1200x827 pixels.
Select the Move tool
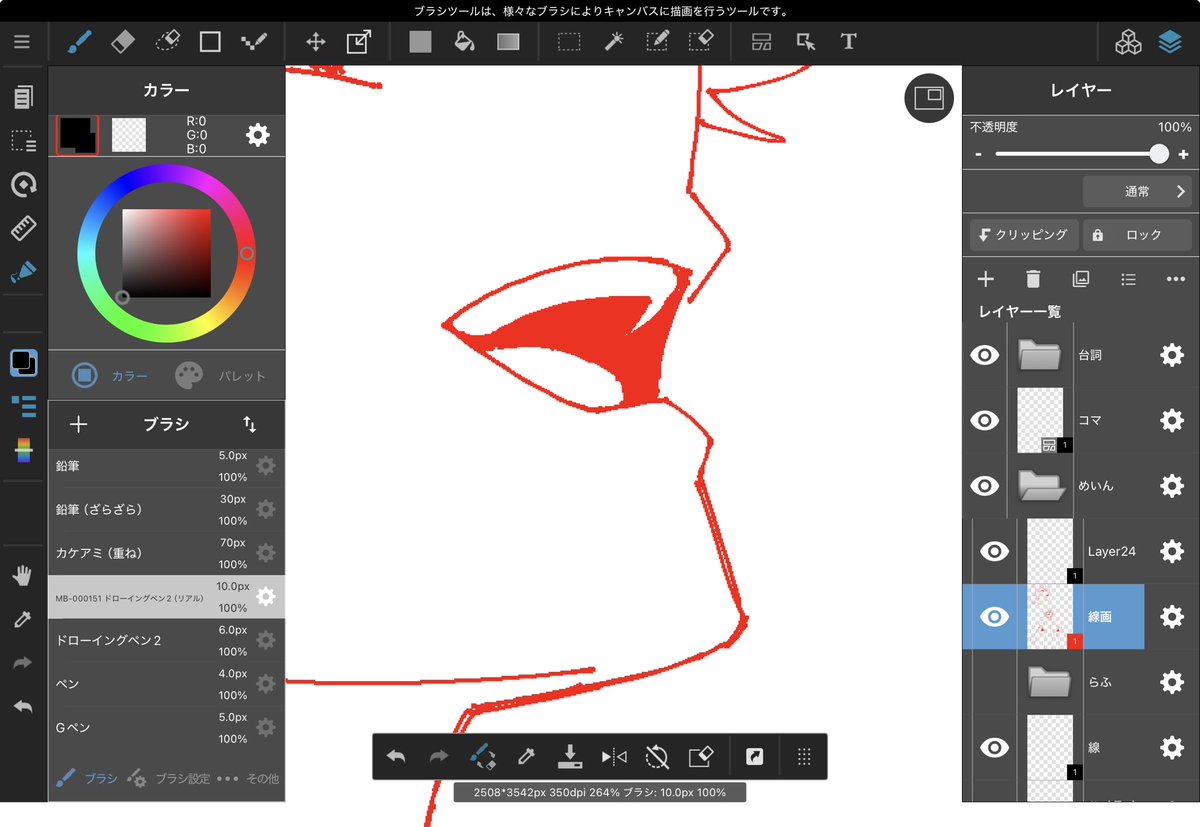315,42
